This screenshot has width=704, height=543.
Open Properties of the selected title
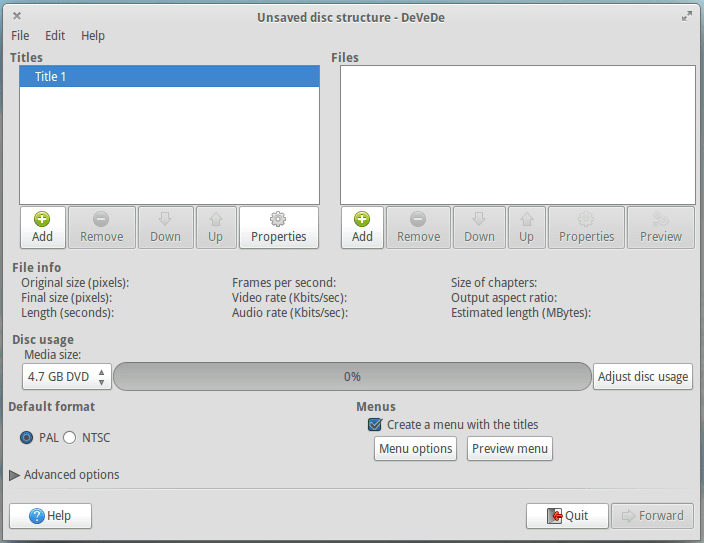tap(279, 227)
